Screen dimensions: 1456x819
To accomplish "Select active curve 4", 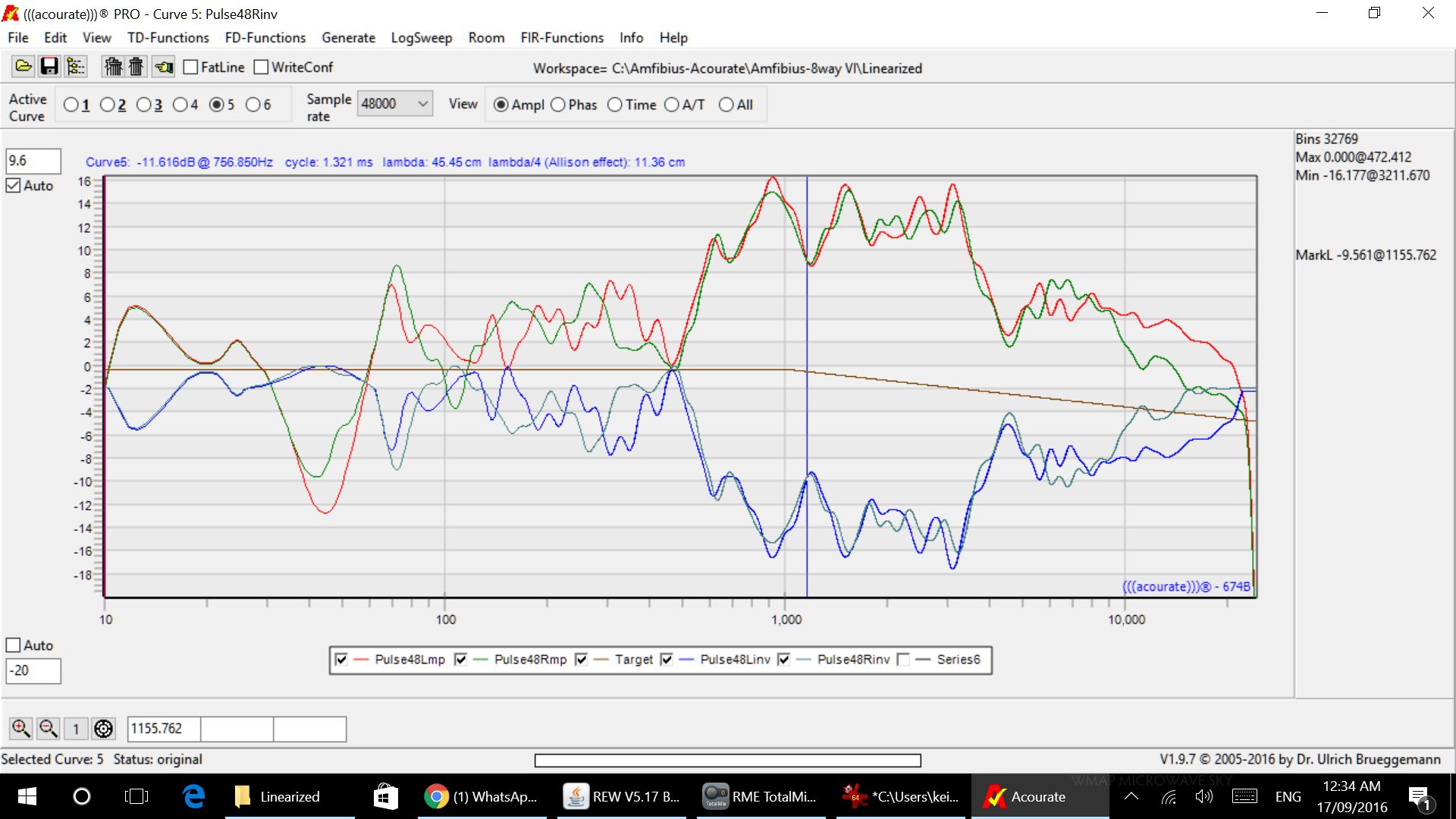I will (x=180, y=105).
